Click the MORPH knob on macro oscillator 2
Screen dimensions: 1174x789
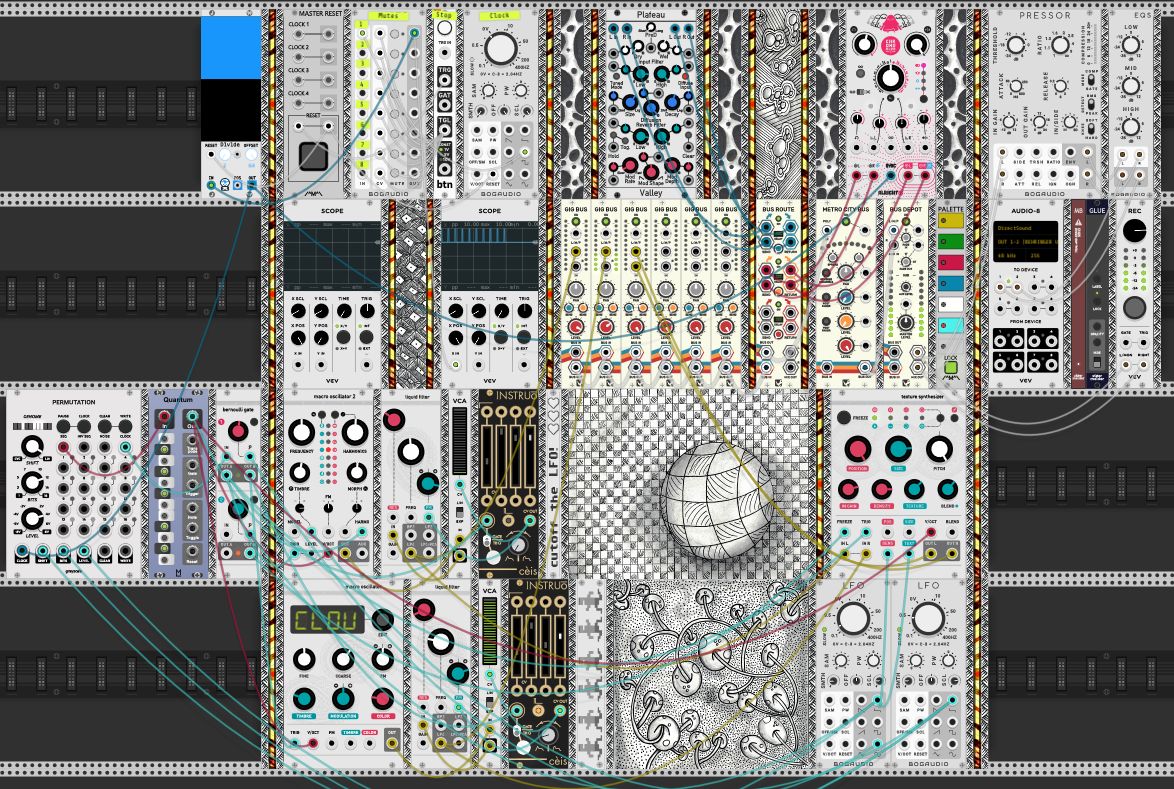pos(356,472)
